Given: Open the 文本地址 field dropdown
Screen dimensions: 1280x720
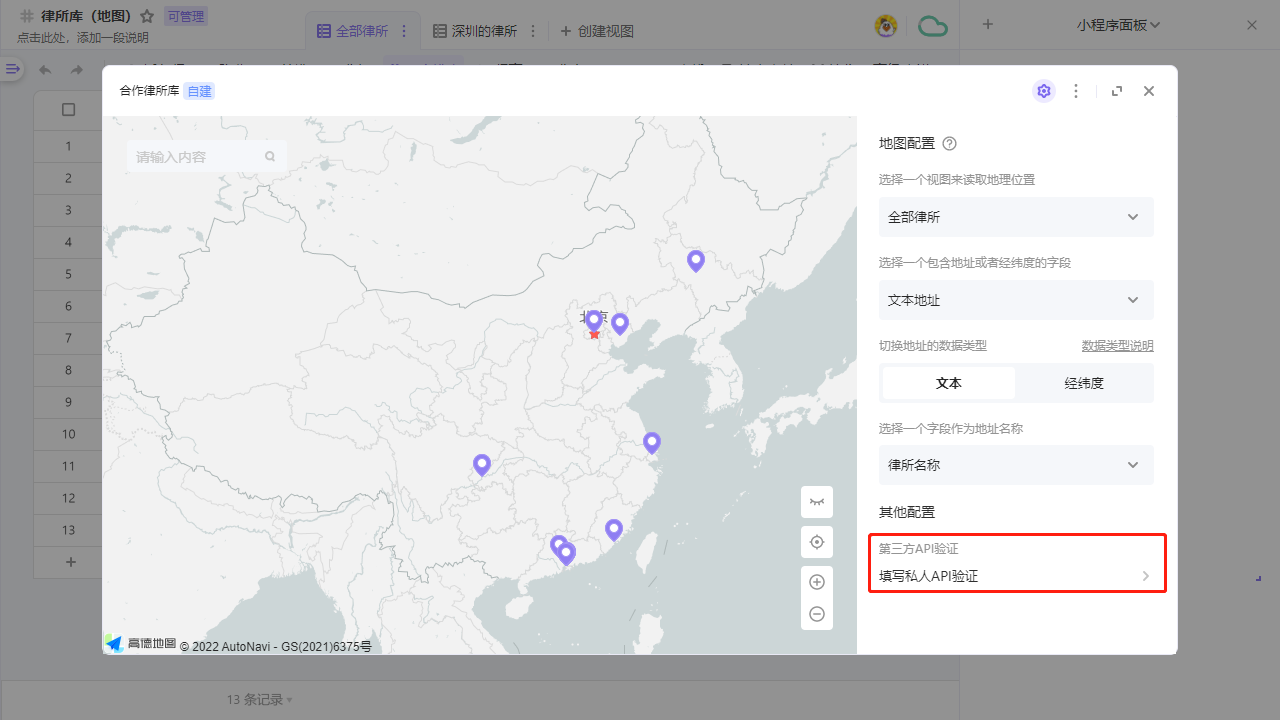Looking at the screenshot, I should (1015, 300).
